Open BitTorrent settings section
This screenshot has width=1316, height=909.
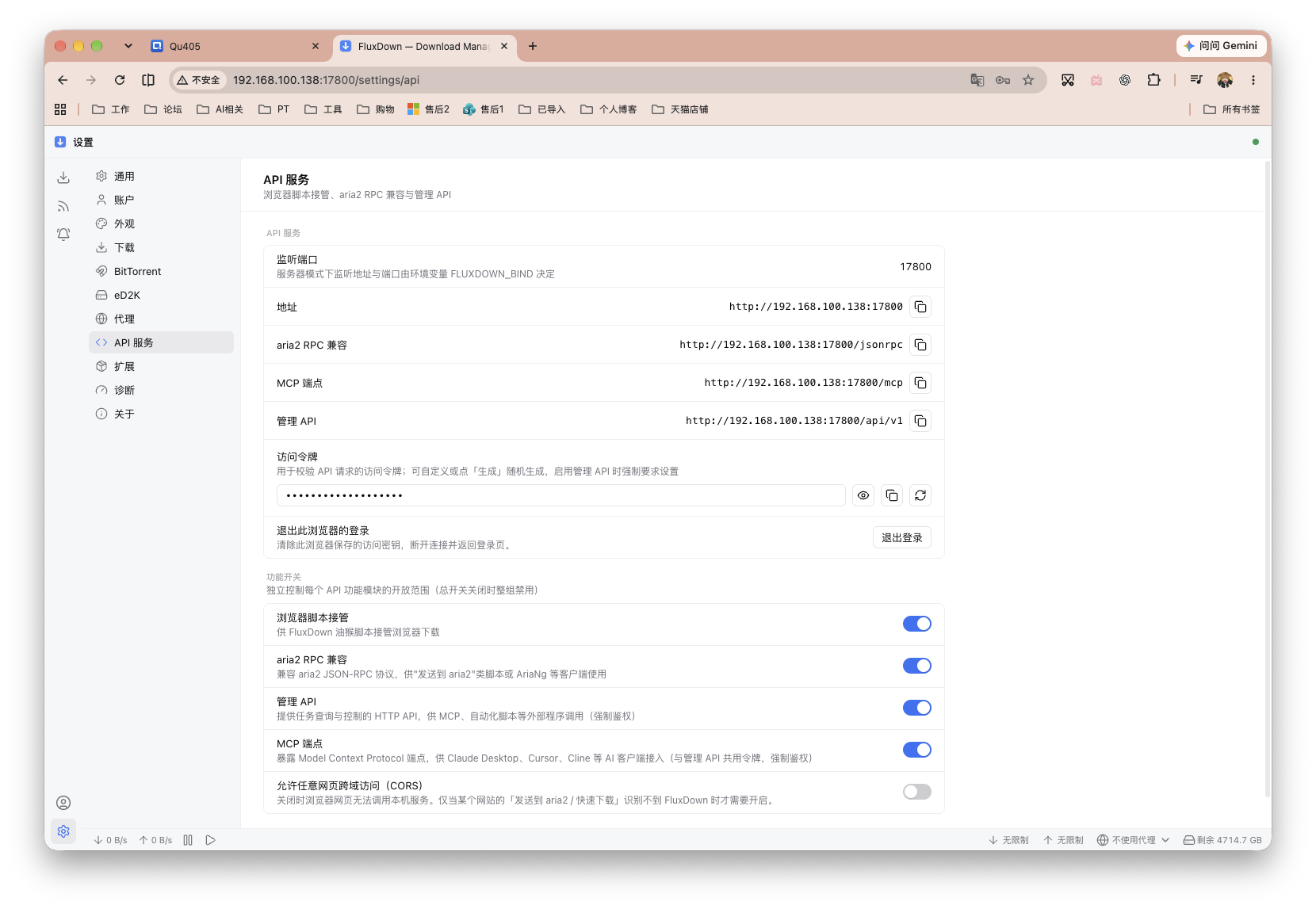(x=162, y=271)
